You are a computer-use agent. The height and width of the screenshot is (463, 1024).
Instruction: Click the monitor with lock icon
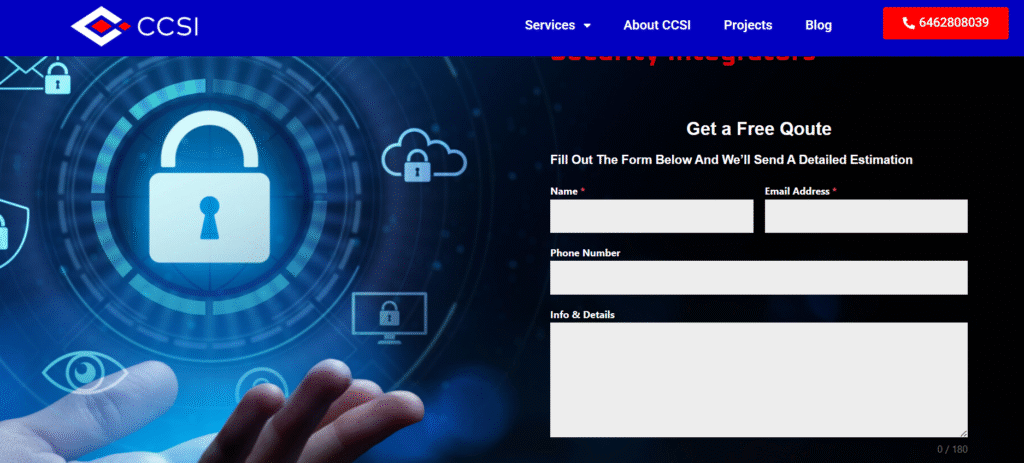[x=389, y=314]
